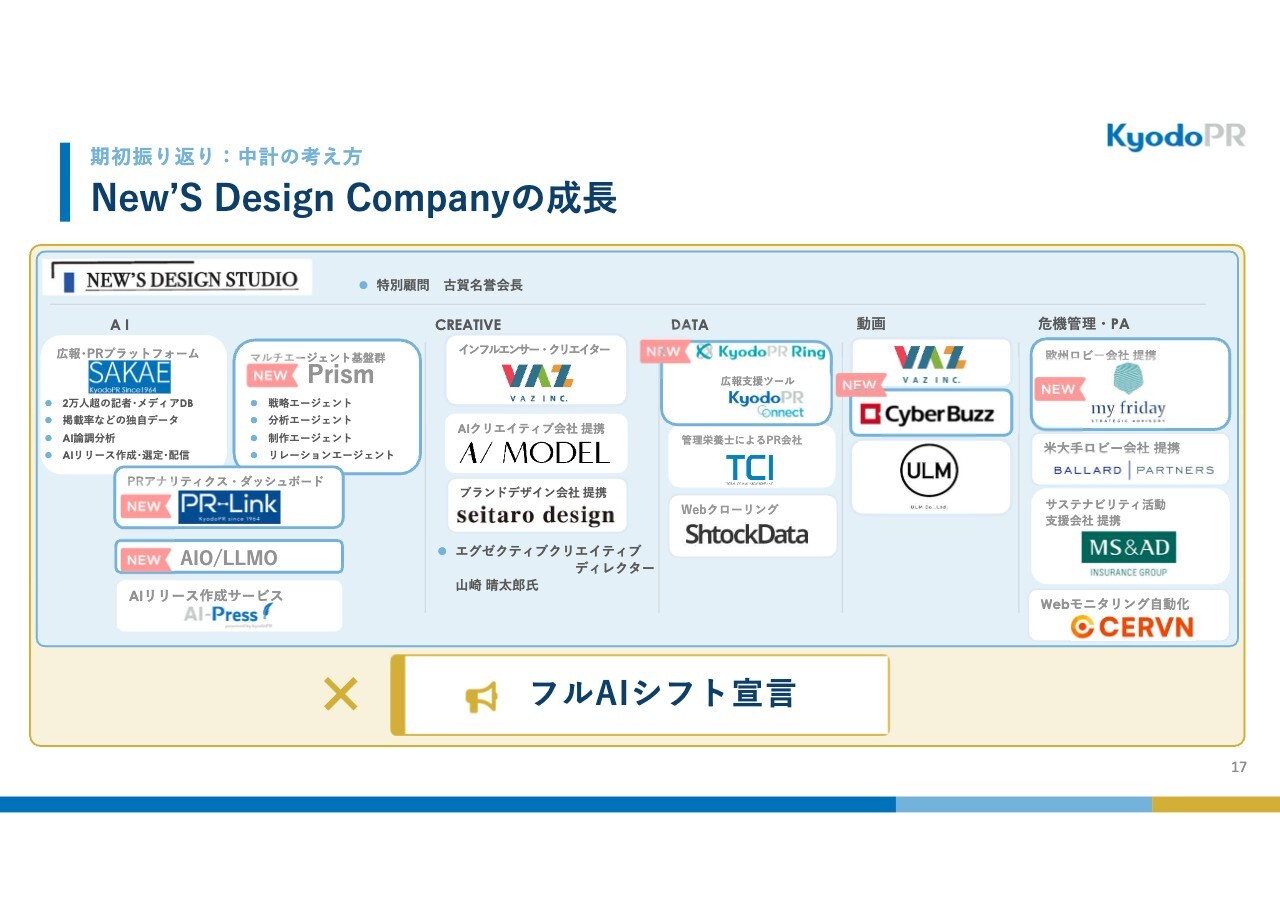Click the 危機管理・PA column heading
Image resolution: width=1280 pixels, height=905 pixels.
click(x=1084, y=324)
